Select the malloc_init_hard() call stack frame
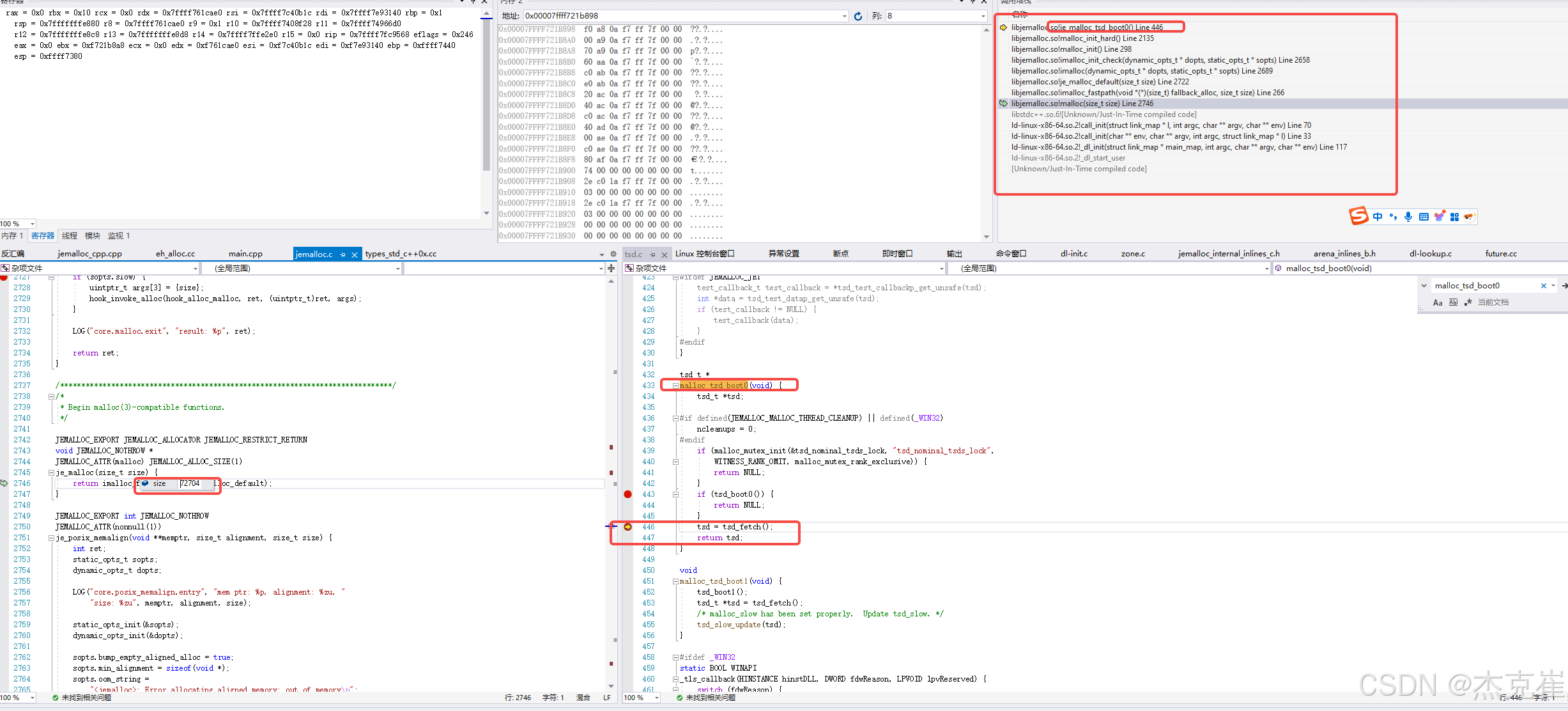Image resolution: width=1568 pixels, height=711 pixels. (x=1082, y=38)
